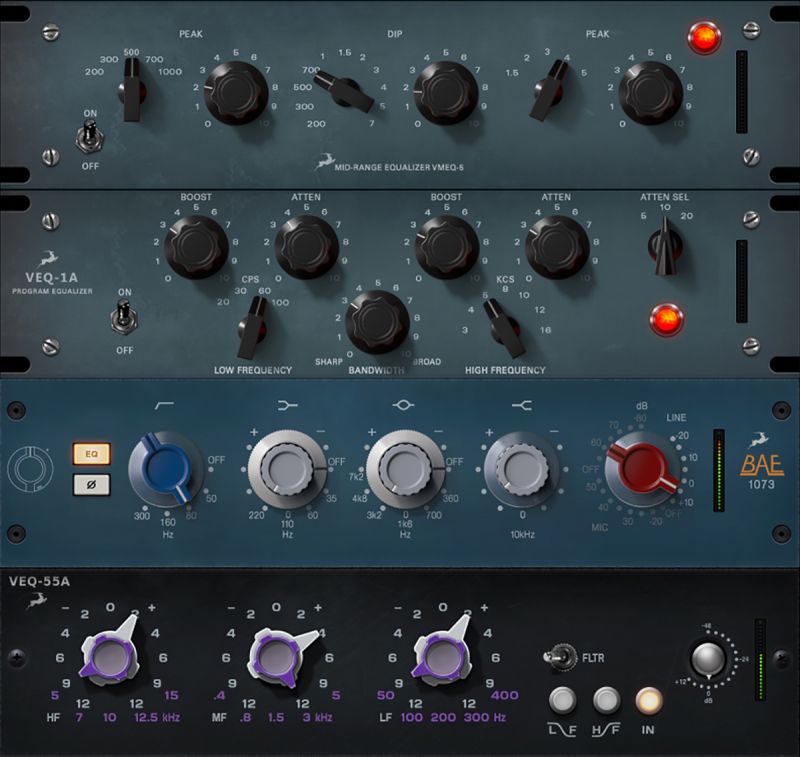Select the 400 LF frequency label
Image resolution: width=800 pixels, height=757 pixels.
pos(505,695)
